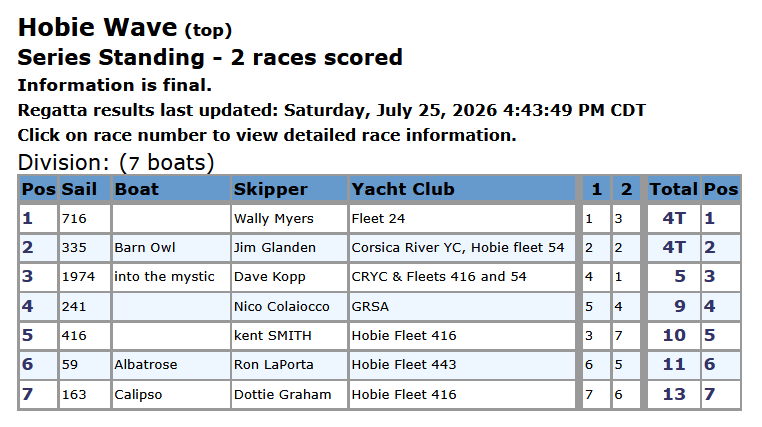
Task: Open race 1 column header link
Action: click(x=596, y=189)
